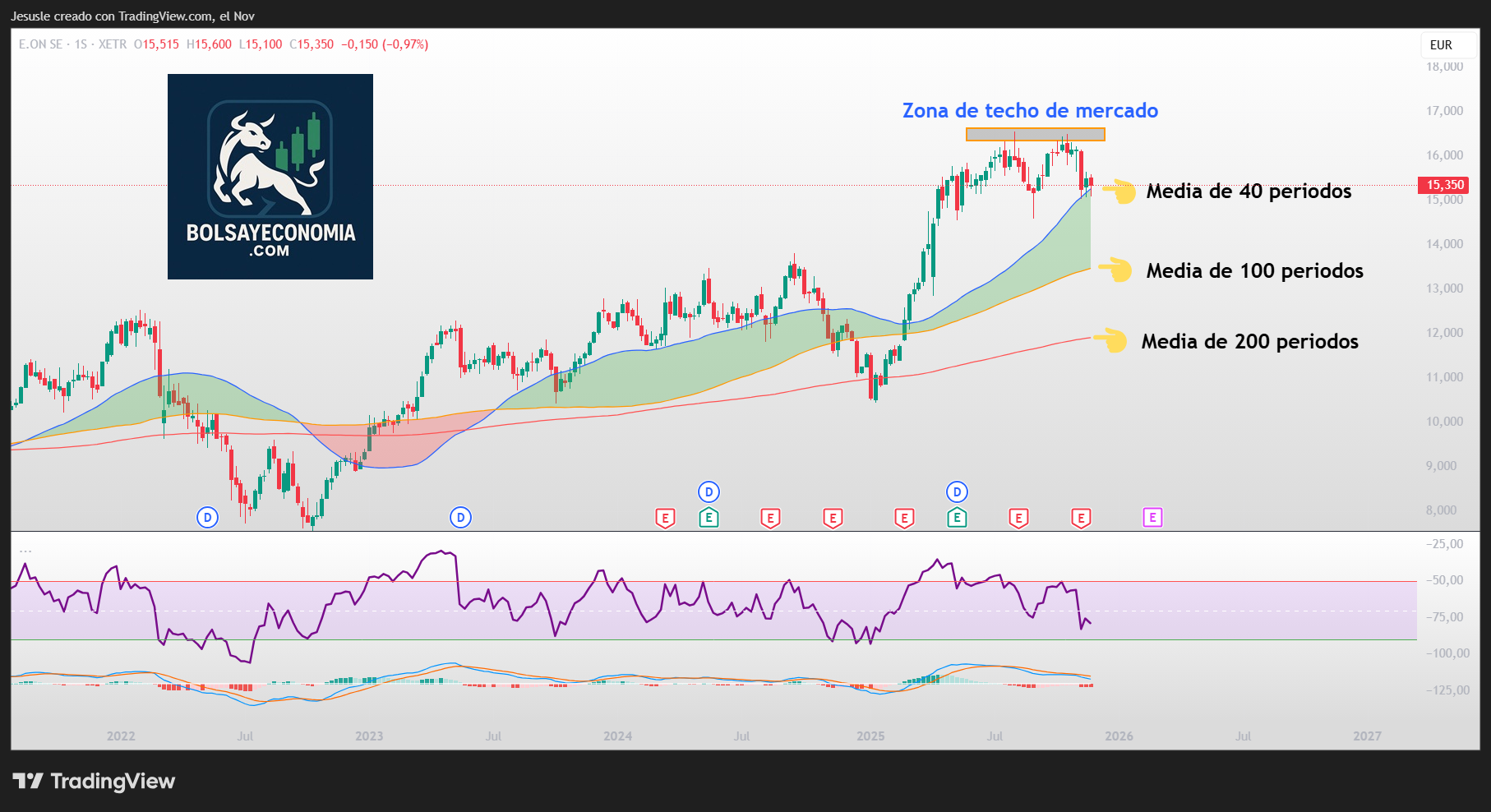Click the hand icon beside 'Media de 100 periodos'
The width and height of the screenshot is (1491, 812).
[x=1118, y=271]
